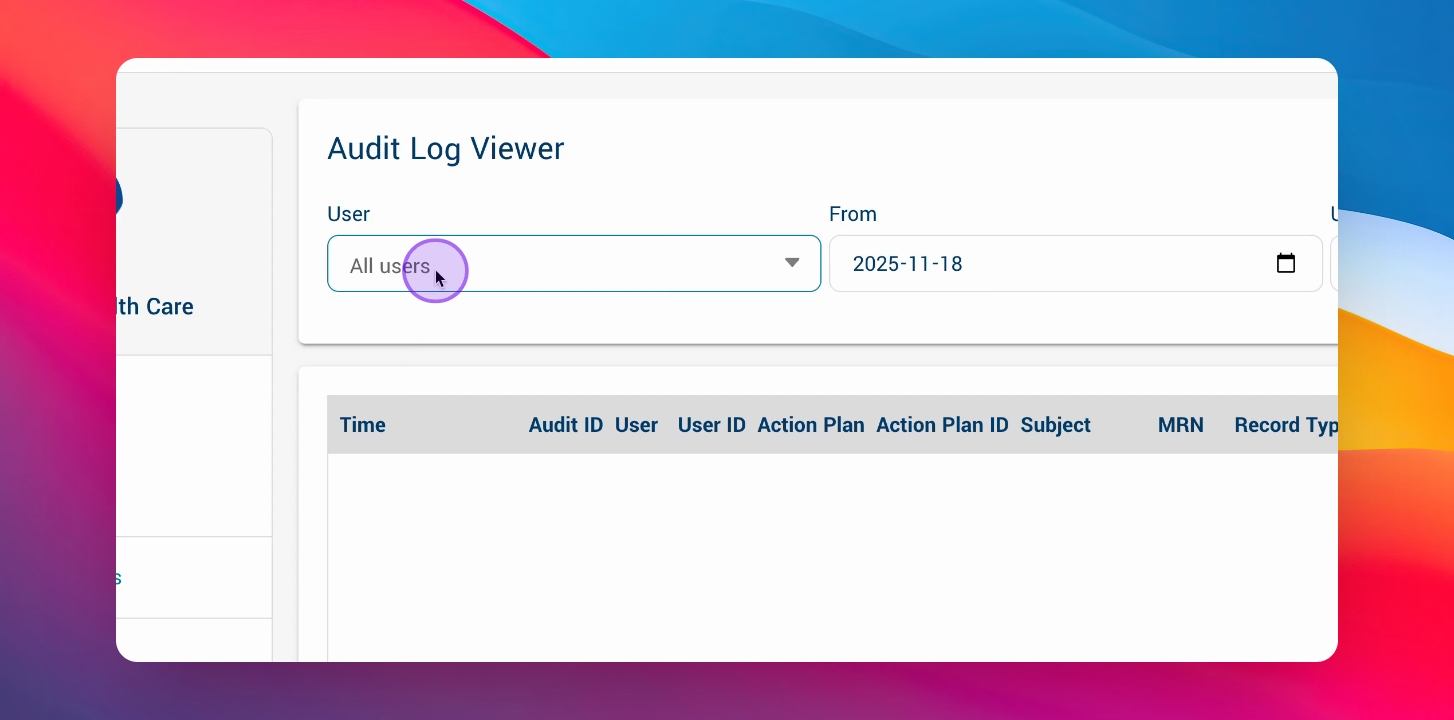The height and width of the screenshot is (720, 1454).
Task: Click the From date field showing 2025-11-18
Action: click(x=1076, y=264)
